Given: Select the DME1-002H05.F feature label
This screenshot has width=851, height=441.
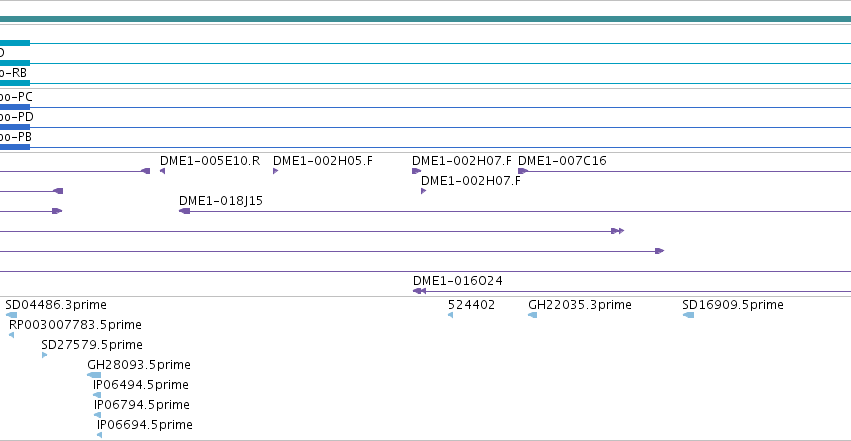Looking at the screenshot, I should [322, 161].
